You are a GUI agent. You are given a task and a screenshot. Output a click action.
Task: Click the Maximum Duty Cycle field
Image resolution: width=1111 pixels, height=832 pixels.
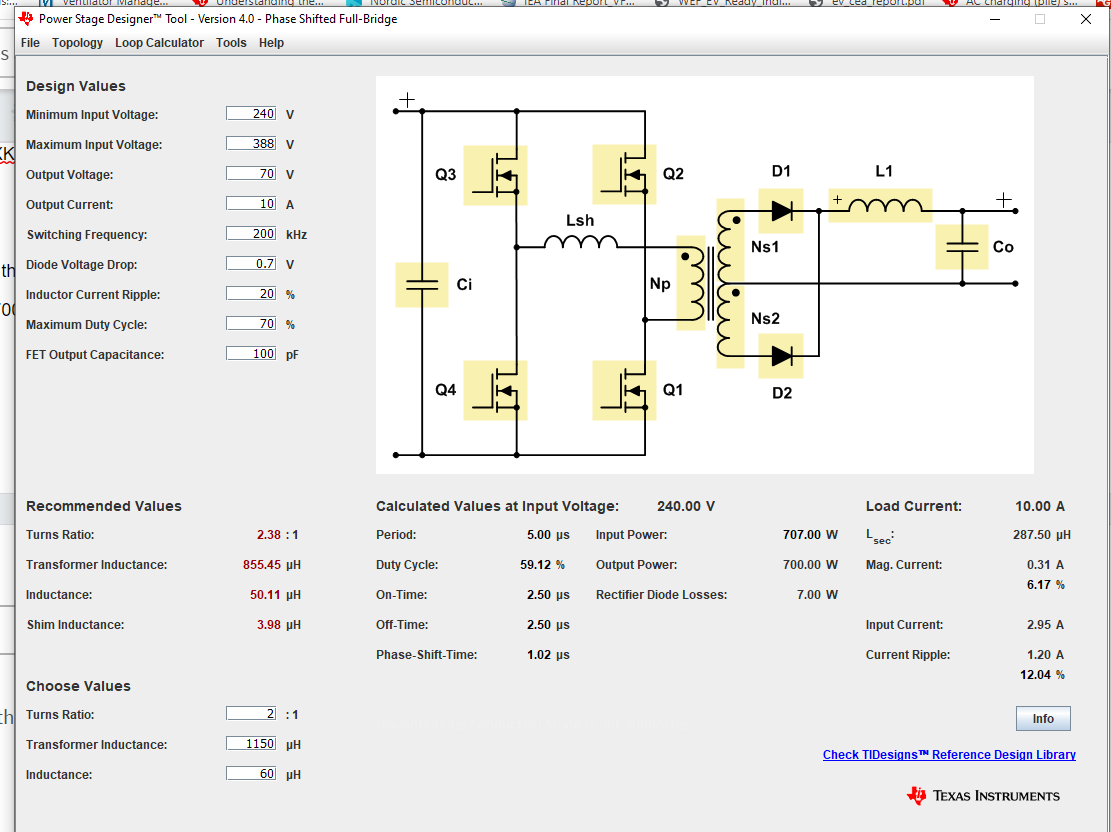pos(251,323)
